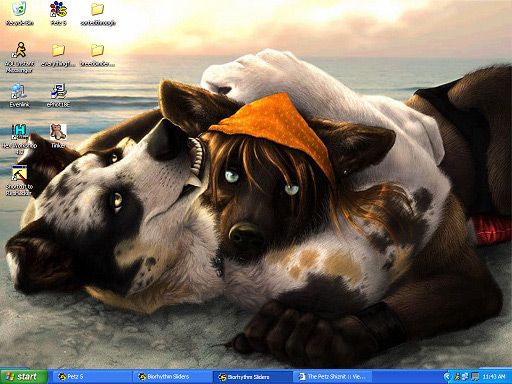Open the Tinker teddy bear icon
512x384 pixels.
point(58,136)
